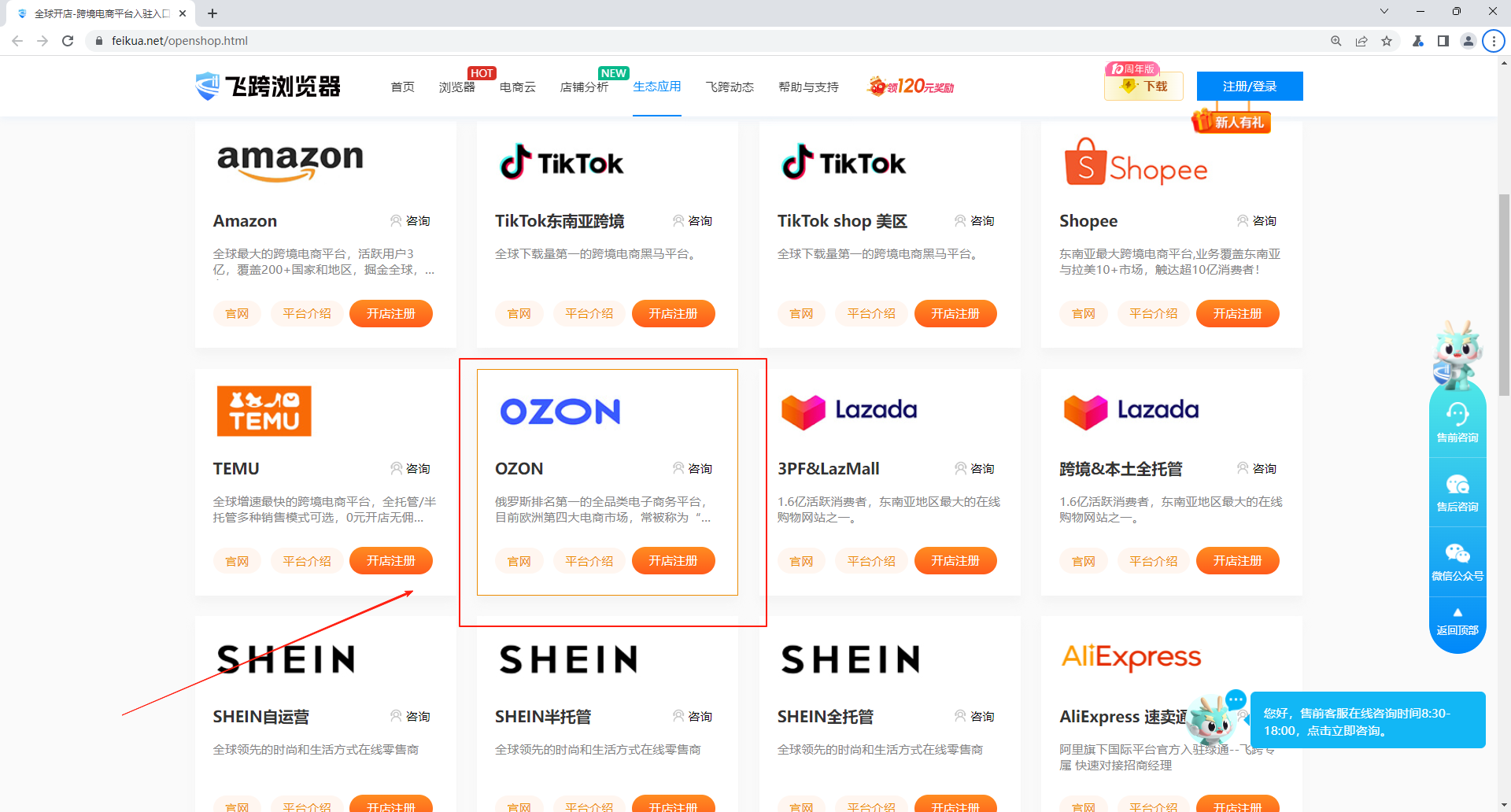
Task: Click 平台介绍 on the TEMU card
Action: pyautogui.click(x=307, y=561)
